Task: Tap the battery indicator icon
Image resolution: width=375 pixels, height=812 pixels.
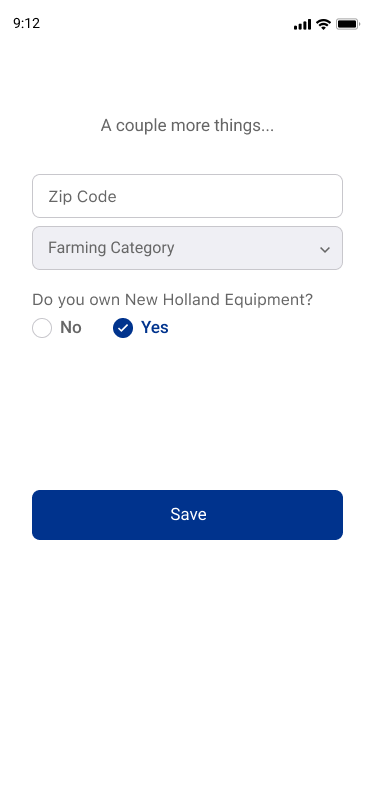Action: (347, 24)
